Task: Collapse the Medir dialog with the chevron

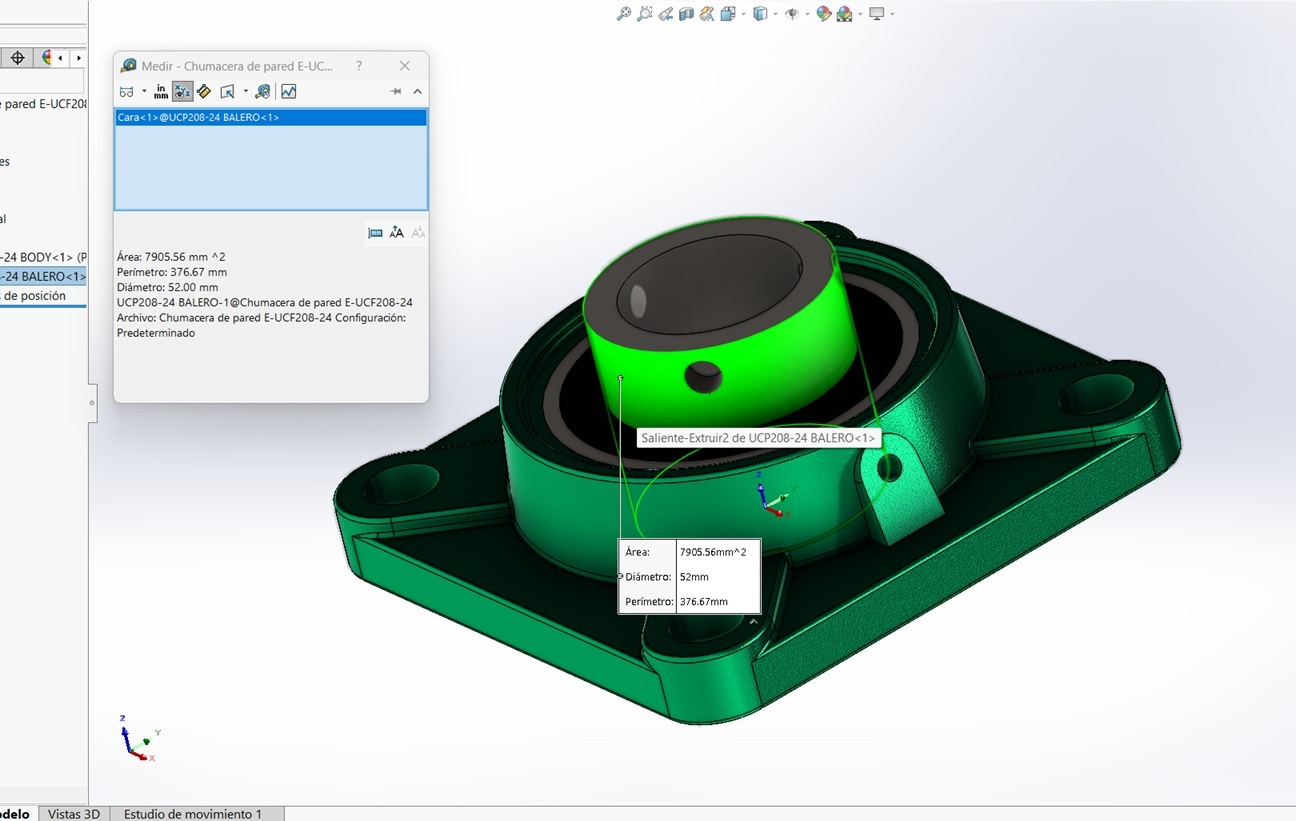Action: point(418,92)
